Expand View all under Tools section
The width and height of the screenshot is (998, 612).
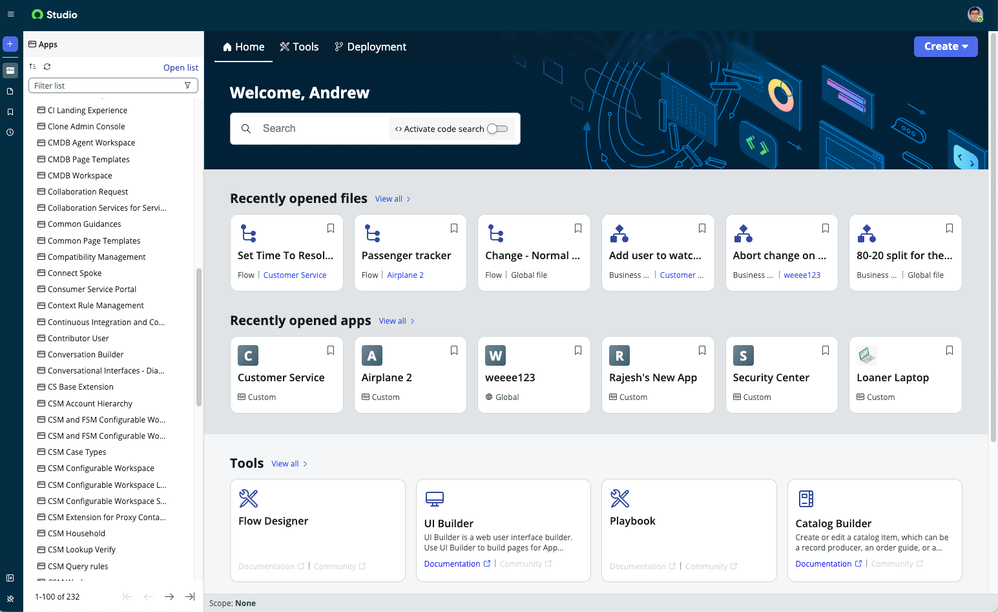coord(284,463)
